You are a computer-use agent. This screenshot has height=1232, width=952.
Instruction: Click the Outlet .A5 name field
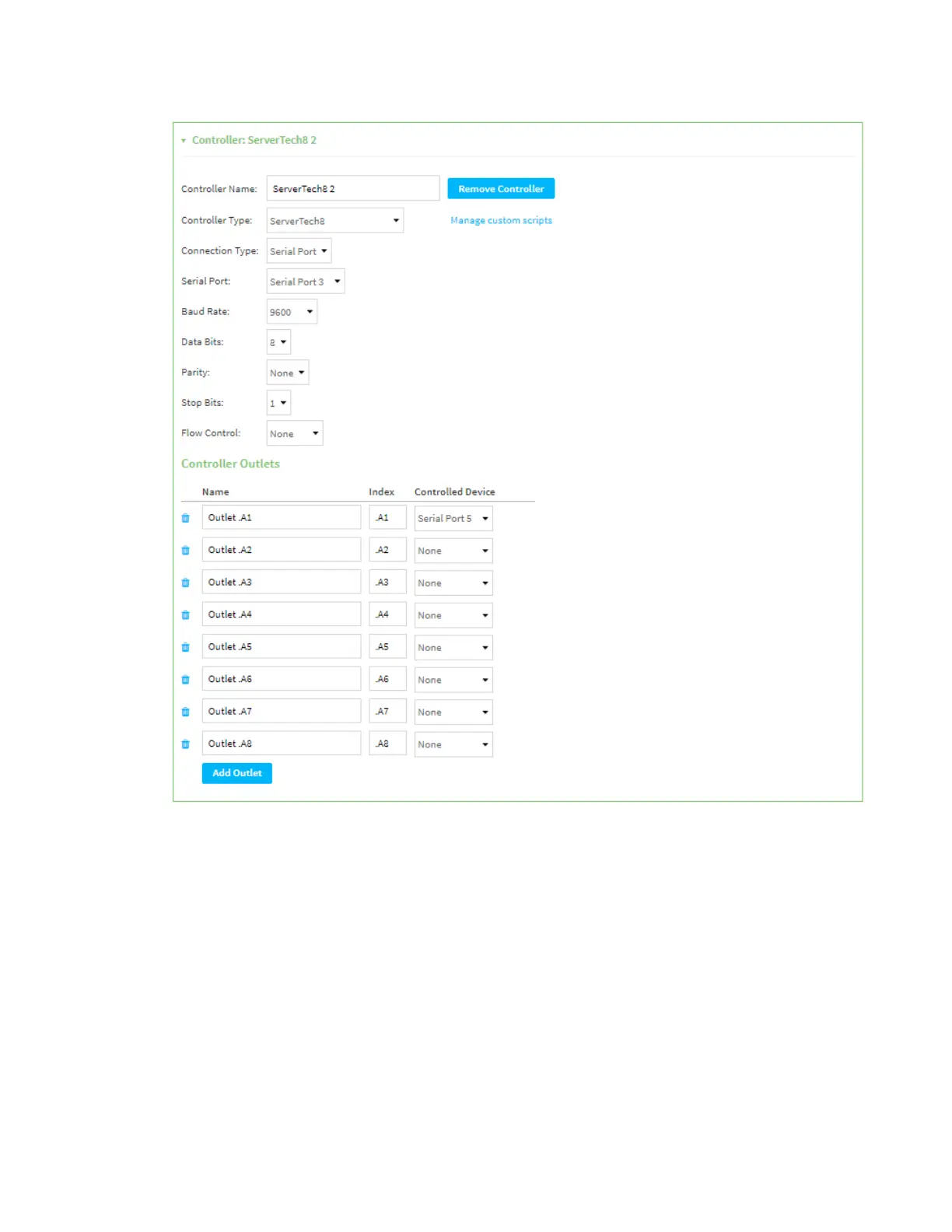click(x=282, y=646)
